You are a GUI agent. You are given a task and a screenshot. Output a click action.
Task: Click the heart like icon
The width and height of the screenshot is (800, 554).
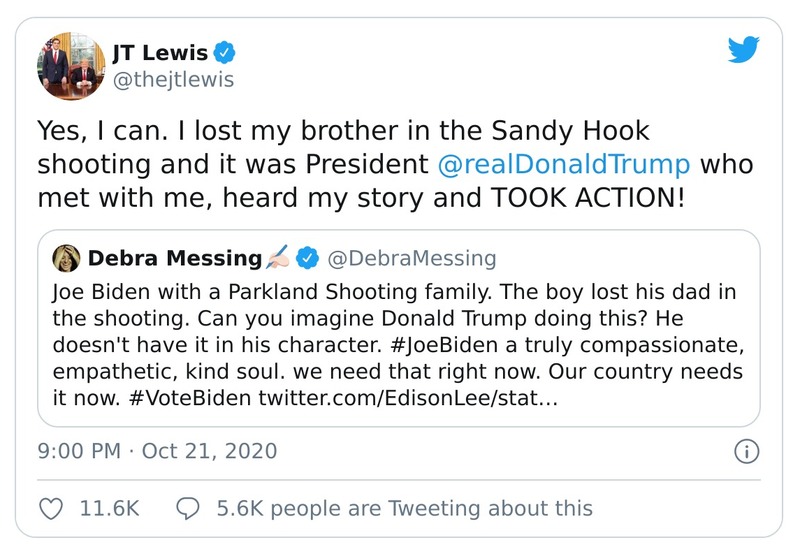tap(50, 508)
